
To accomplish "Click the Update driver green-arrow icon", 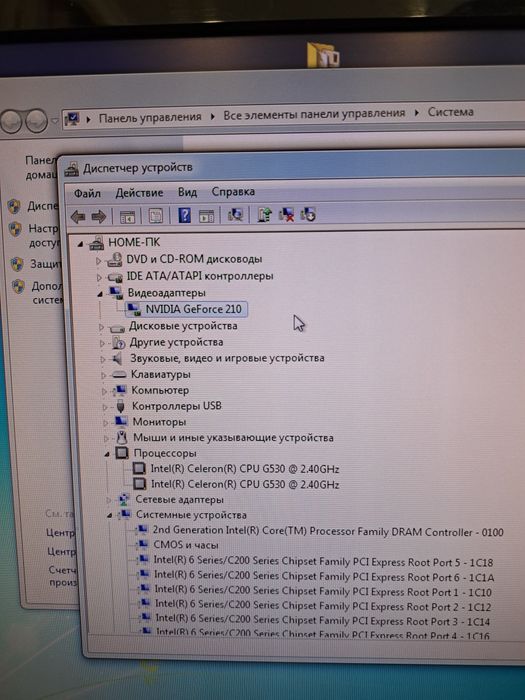I will (264, 215).
